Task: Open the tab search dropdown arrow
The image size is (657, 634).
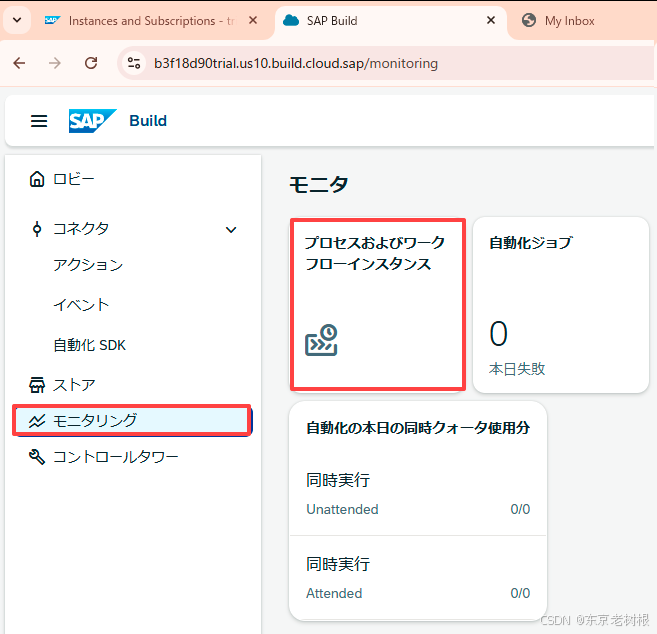Action: [x=17, y=20]
